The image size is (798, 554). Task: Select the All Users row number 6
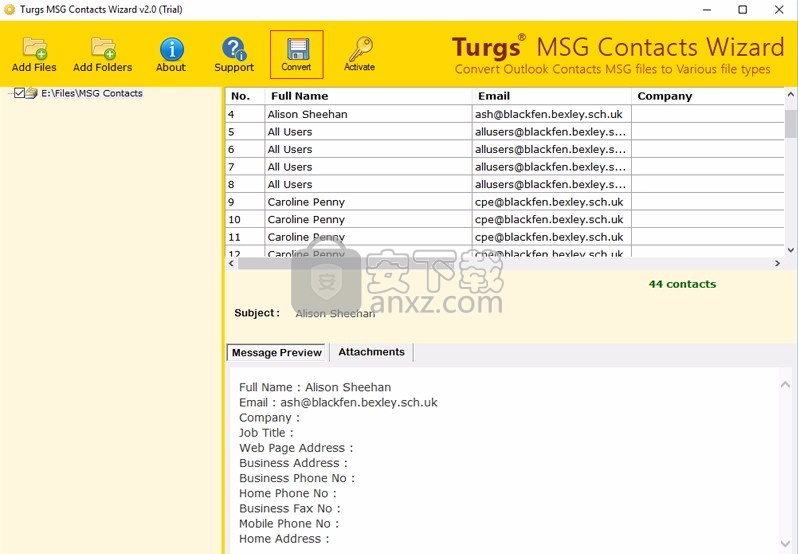[x=505, y=150]
